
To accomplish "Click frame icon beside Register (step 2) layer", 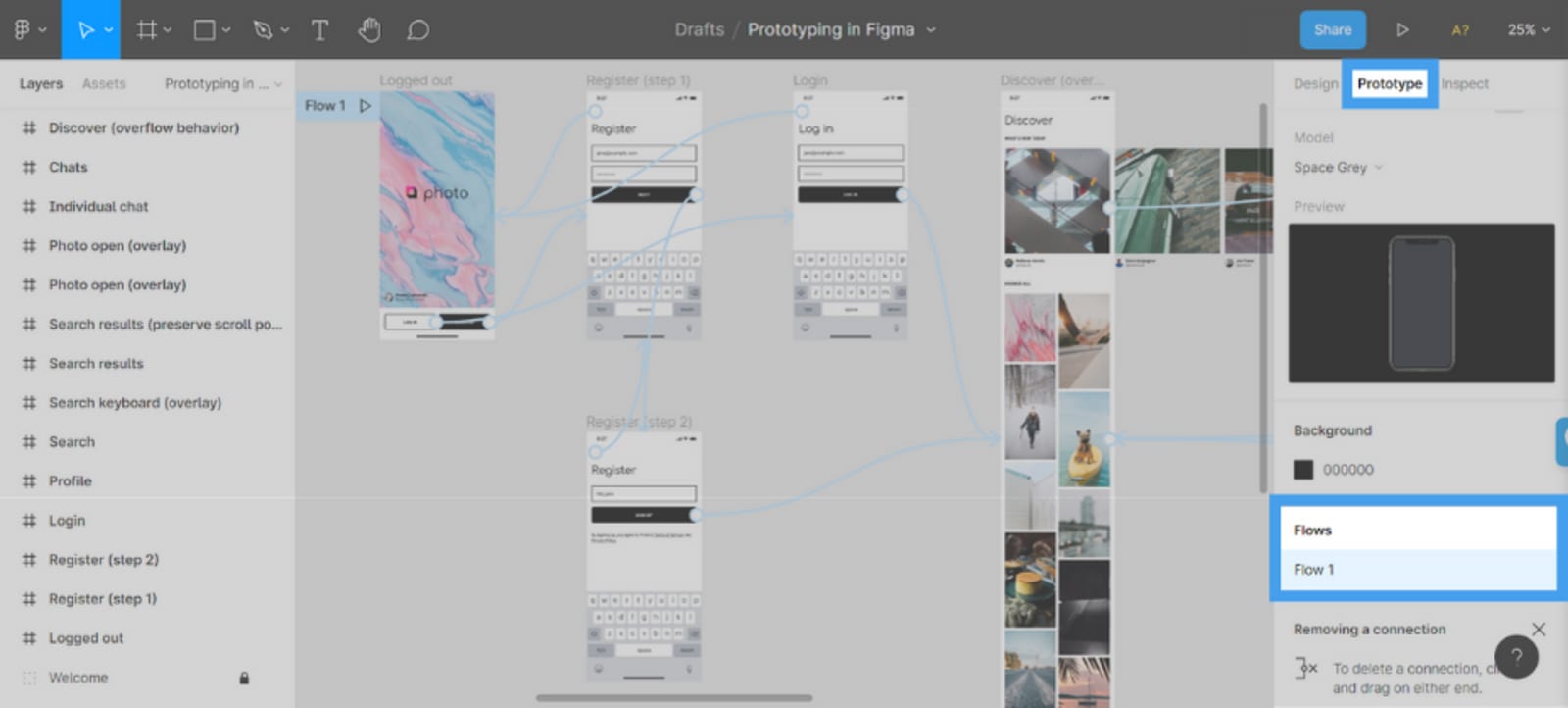I will point(29,559).
